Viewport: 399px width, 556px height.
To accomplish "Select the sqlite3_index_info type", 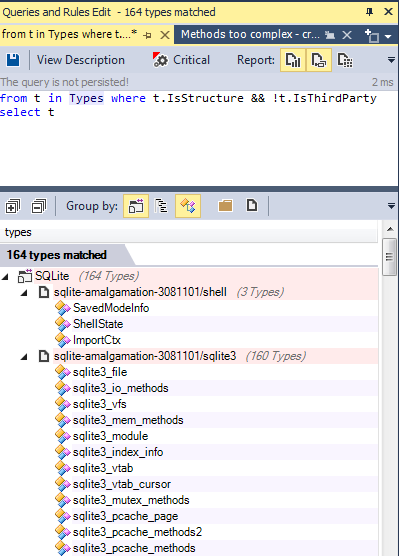I will 118,452.
